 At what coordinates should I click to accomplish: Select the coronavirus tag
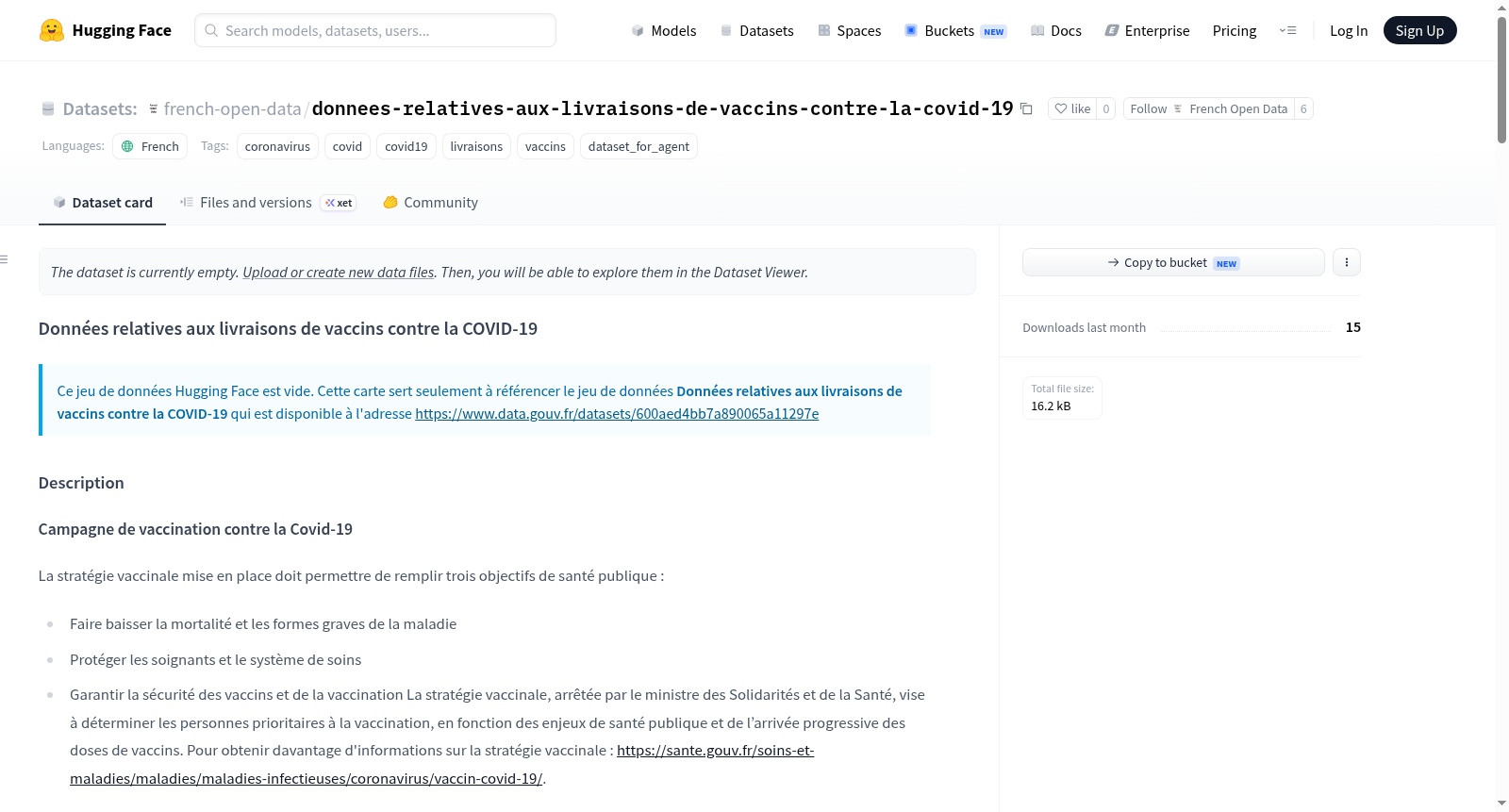277,146
